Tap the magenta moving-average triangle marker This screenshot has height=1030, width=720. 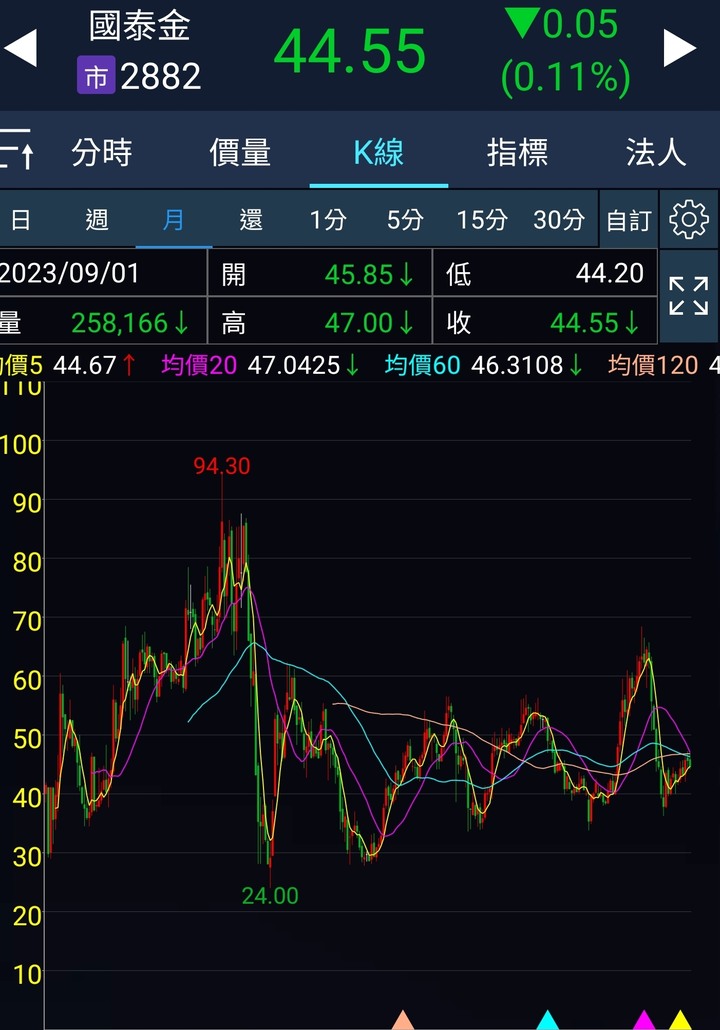(644, 1020)
